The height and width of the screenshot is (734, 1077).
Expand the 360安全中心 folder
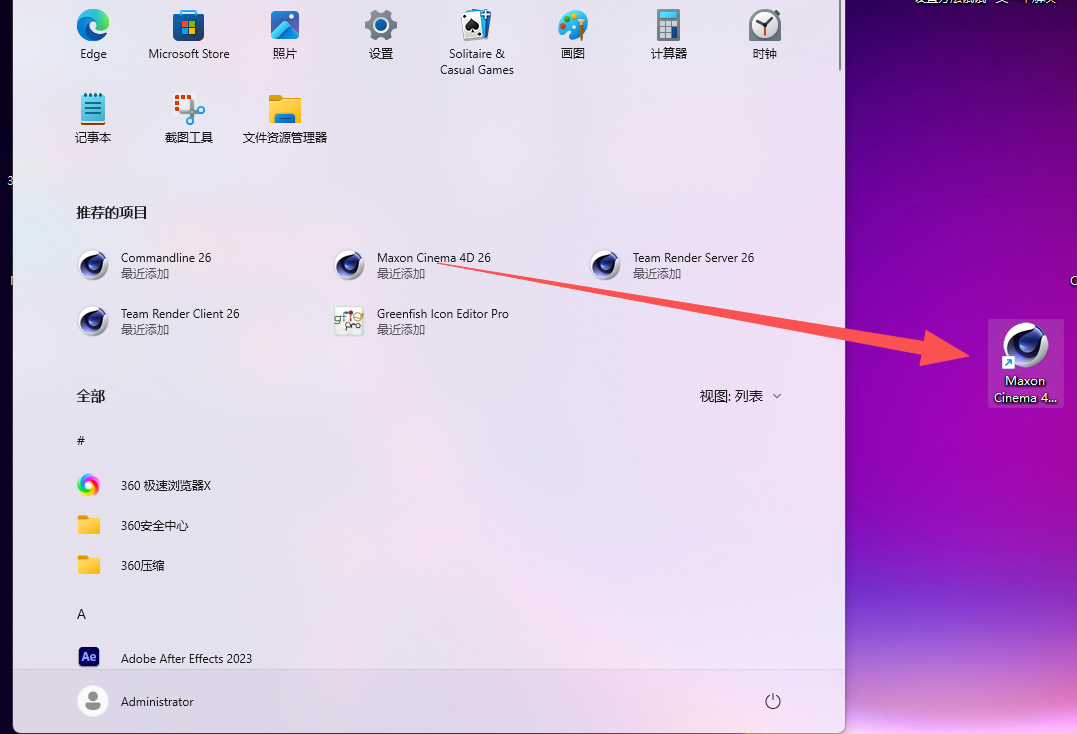[x=154, y=525]
